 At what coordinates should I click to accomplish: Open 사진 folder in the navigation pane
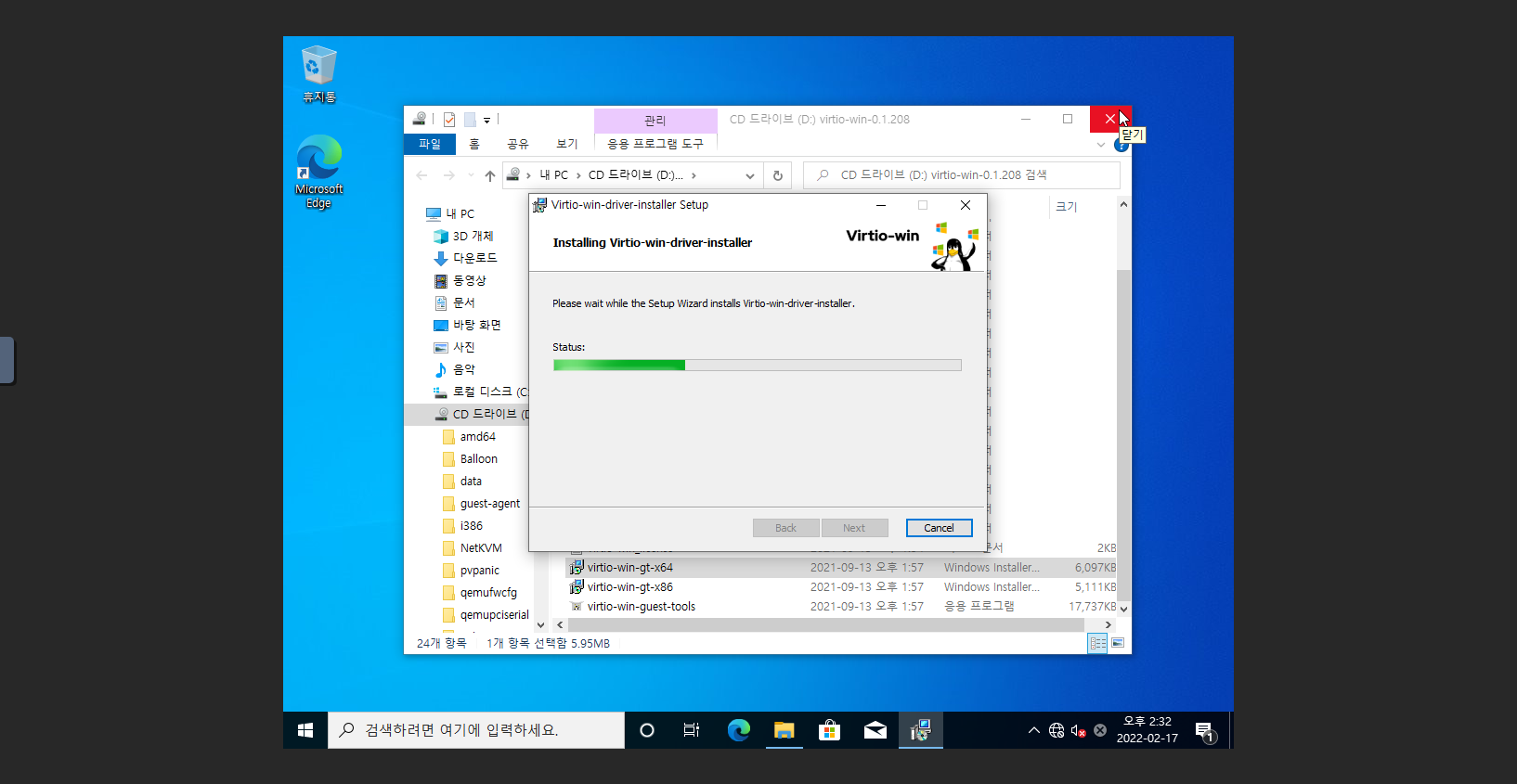[x=455, y=347]
